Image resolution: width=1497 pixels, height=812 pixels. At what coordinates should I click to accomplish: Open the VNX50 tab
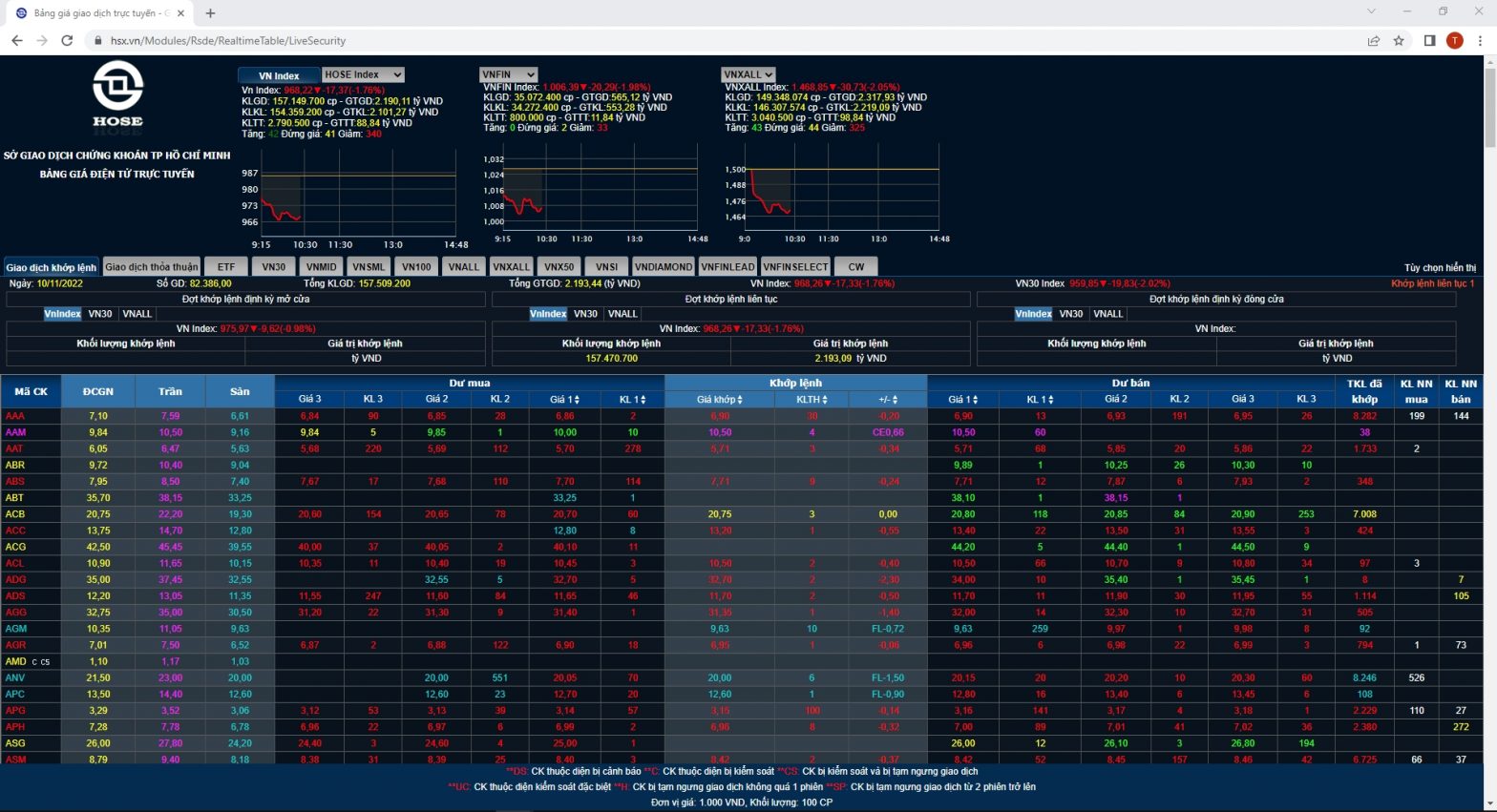pyautogui.click(x=559, y=267)
